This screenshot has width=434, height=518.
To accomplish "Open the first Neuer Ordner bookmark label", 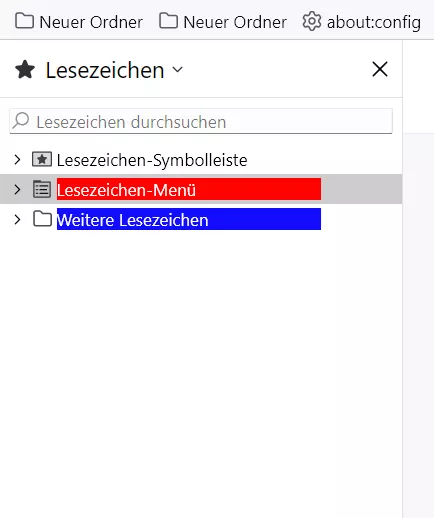I will [x=91, y=23].
